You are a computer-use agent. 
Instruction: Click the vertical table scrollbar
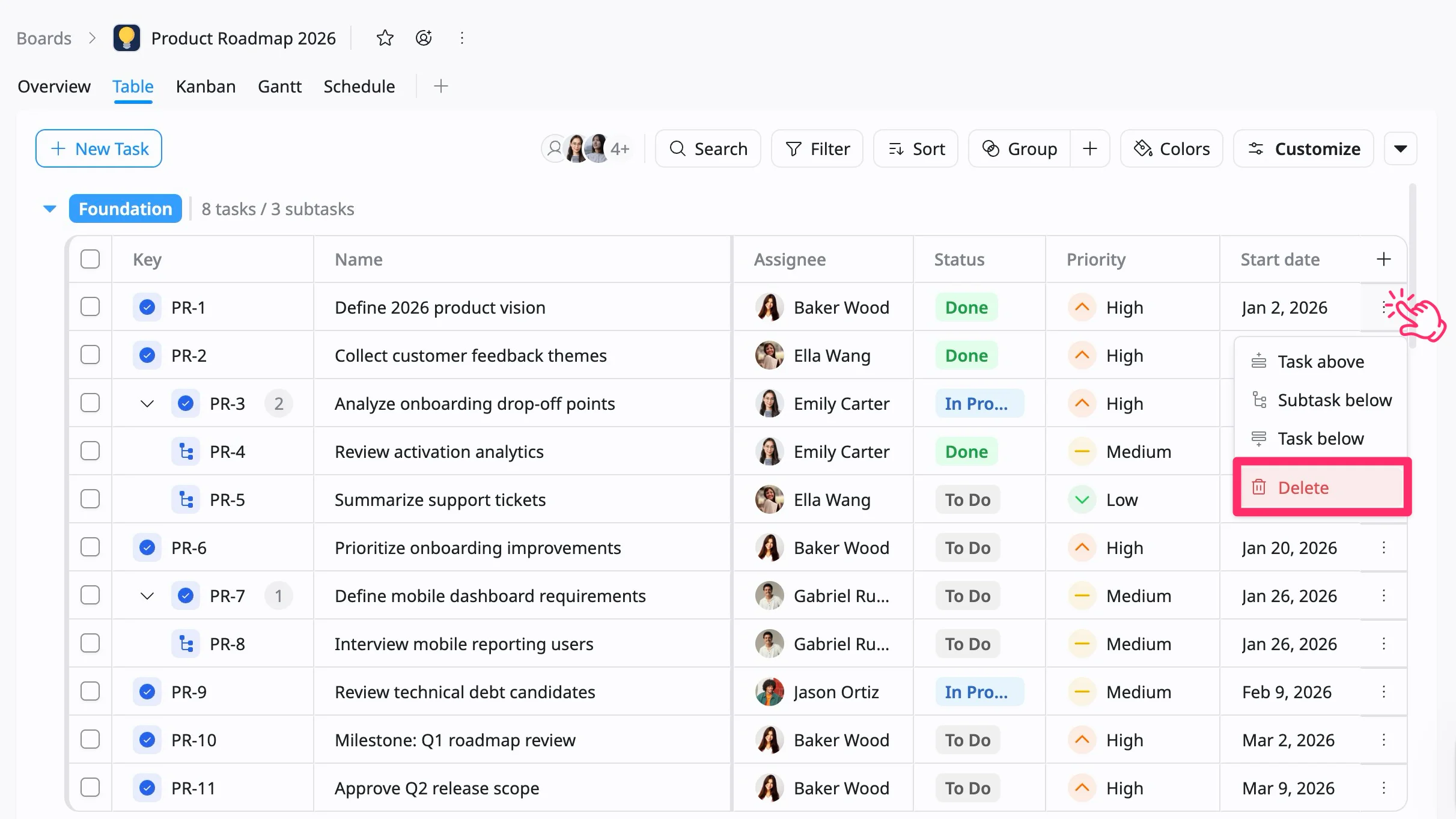point(1412,267)
